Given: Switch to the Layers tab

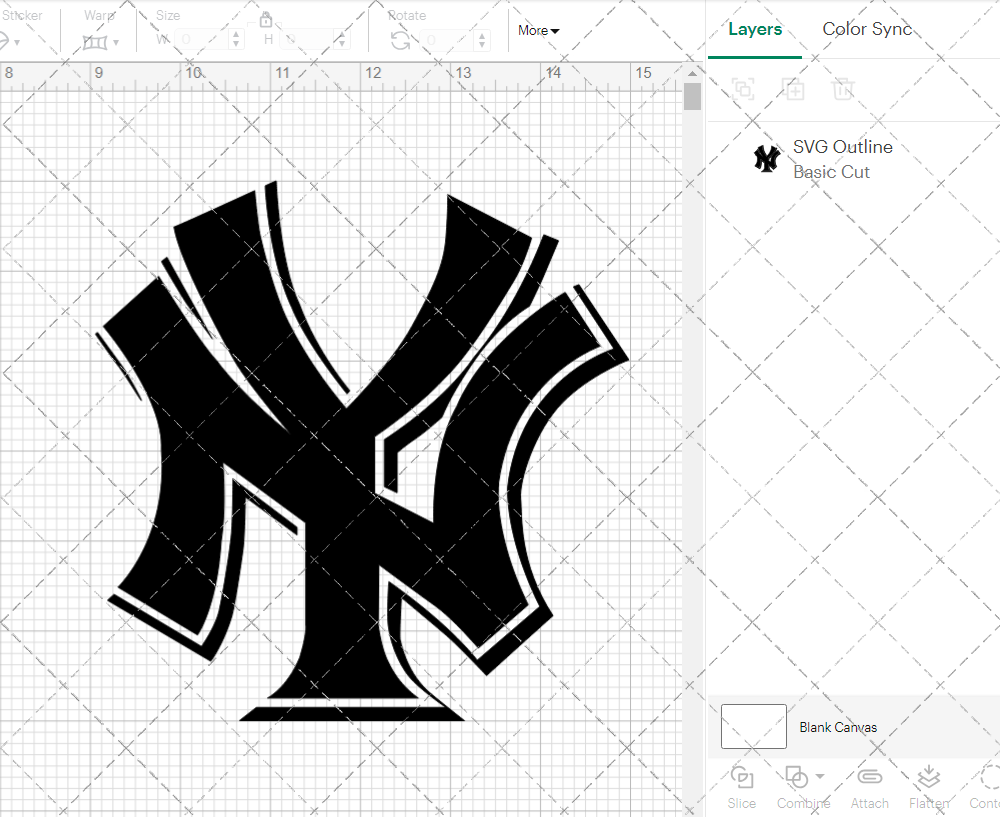Looking at the screenshot, I should (x=755, y=29).
